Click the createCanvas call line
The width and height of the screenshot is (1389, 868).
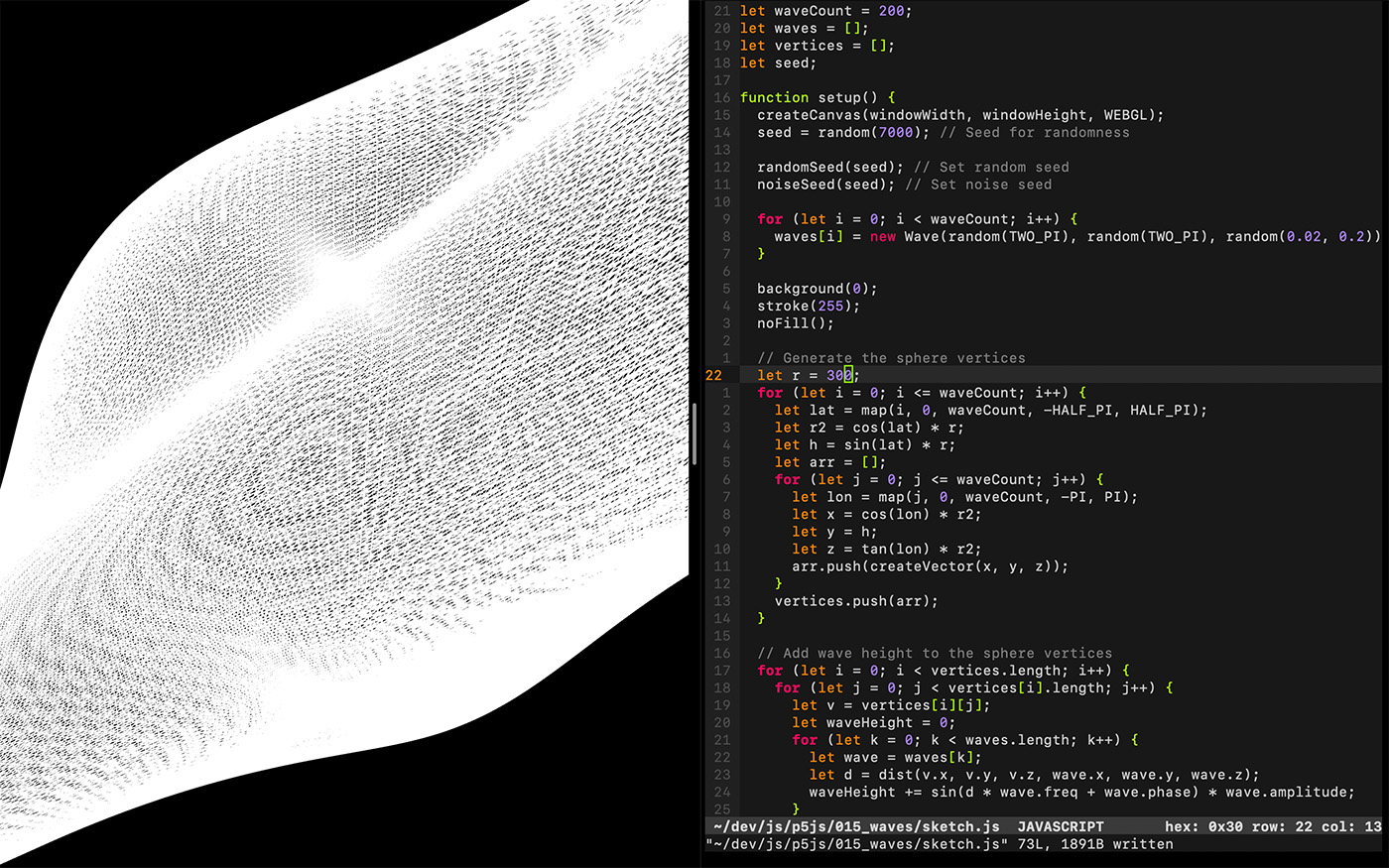pos(960,115)
